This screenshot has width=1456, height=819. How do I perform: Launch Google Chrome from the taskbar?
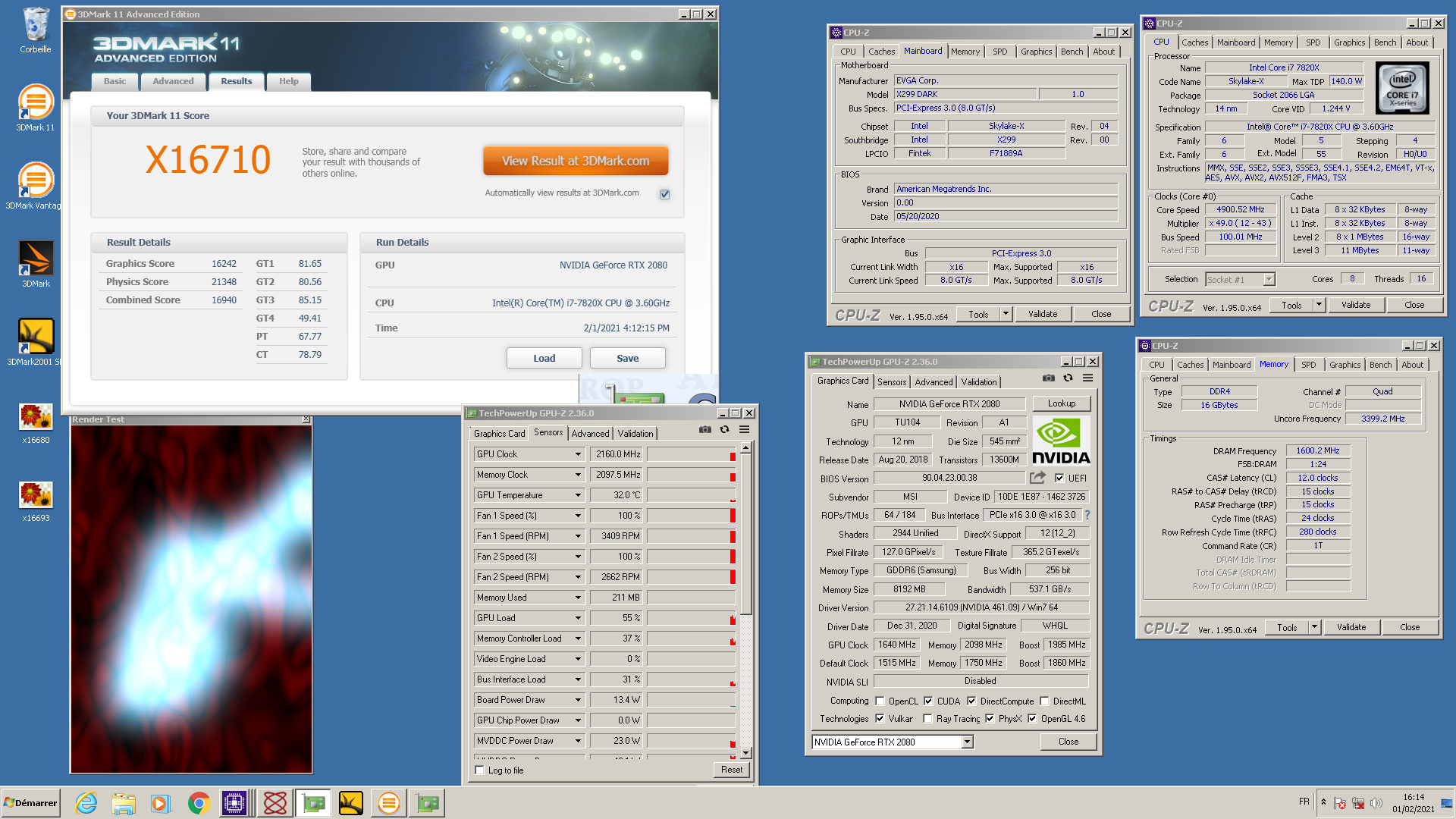(x=199, y=803)
